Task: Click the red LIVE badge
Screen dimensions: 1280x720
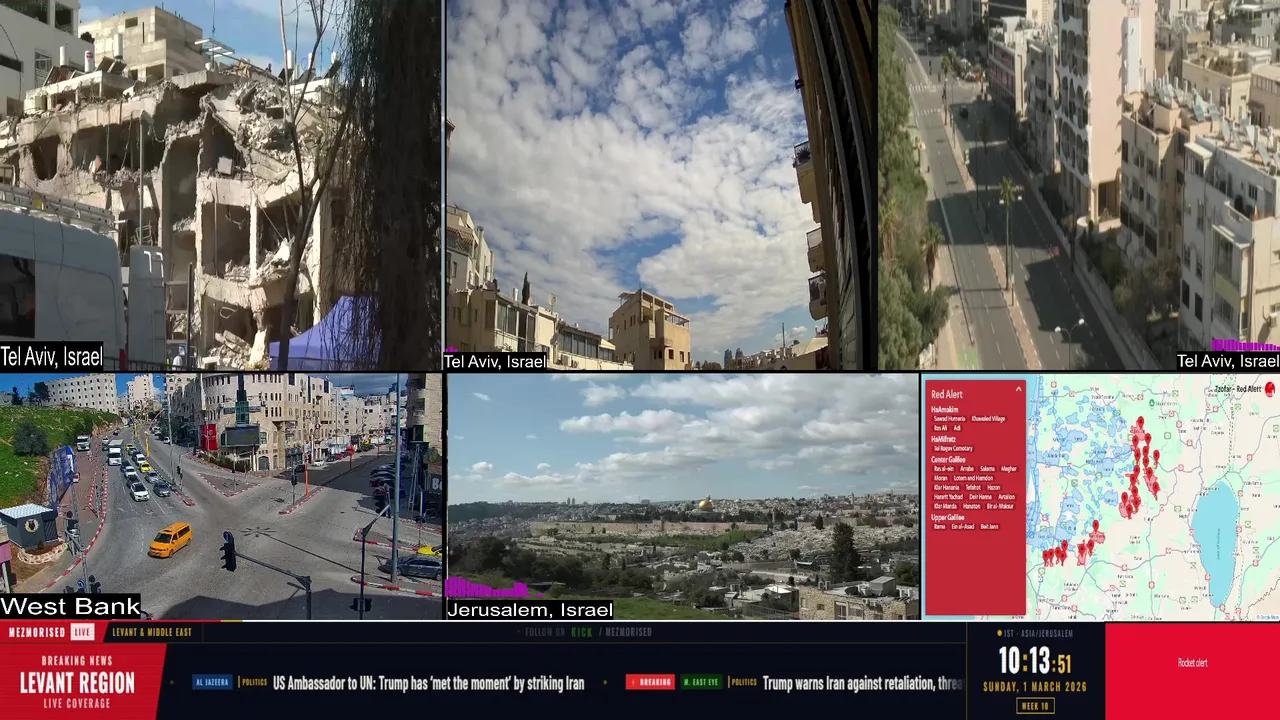Action: click(83, 632)
